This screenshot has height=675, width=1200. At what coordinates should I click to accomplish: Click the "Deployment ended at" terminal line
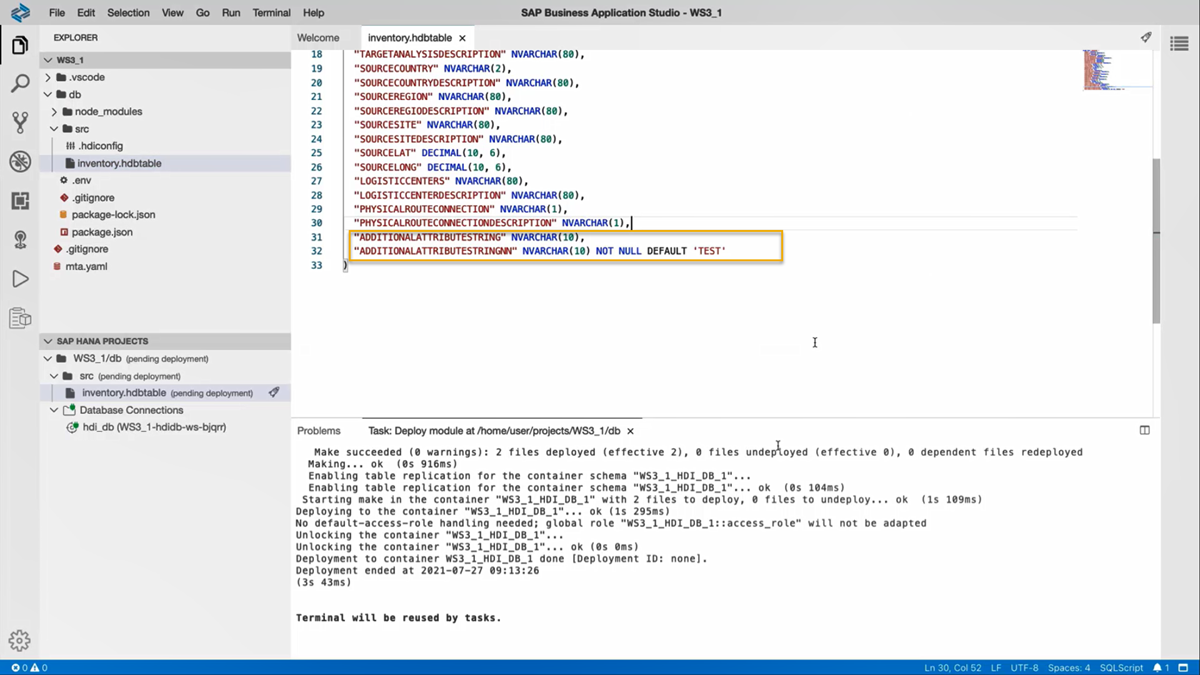click(x=417, y=570)
